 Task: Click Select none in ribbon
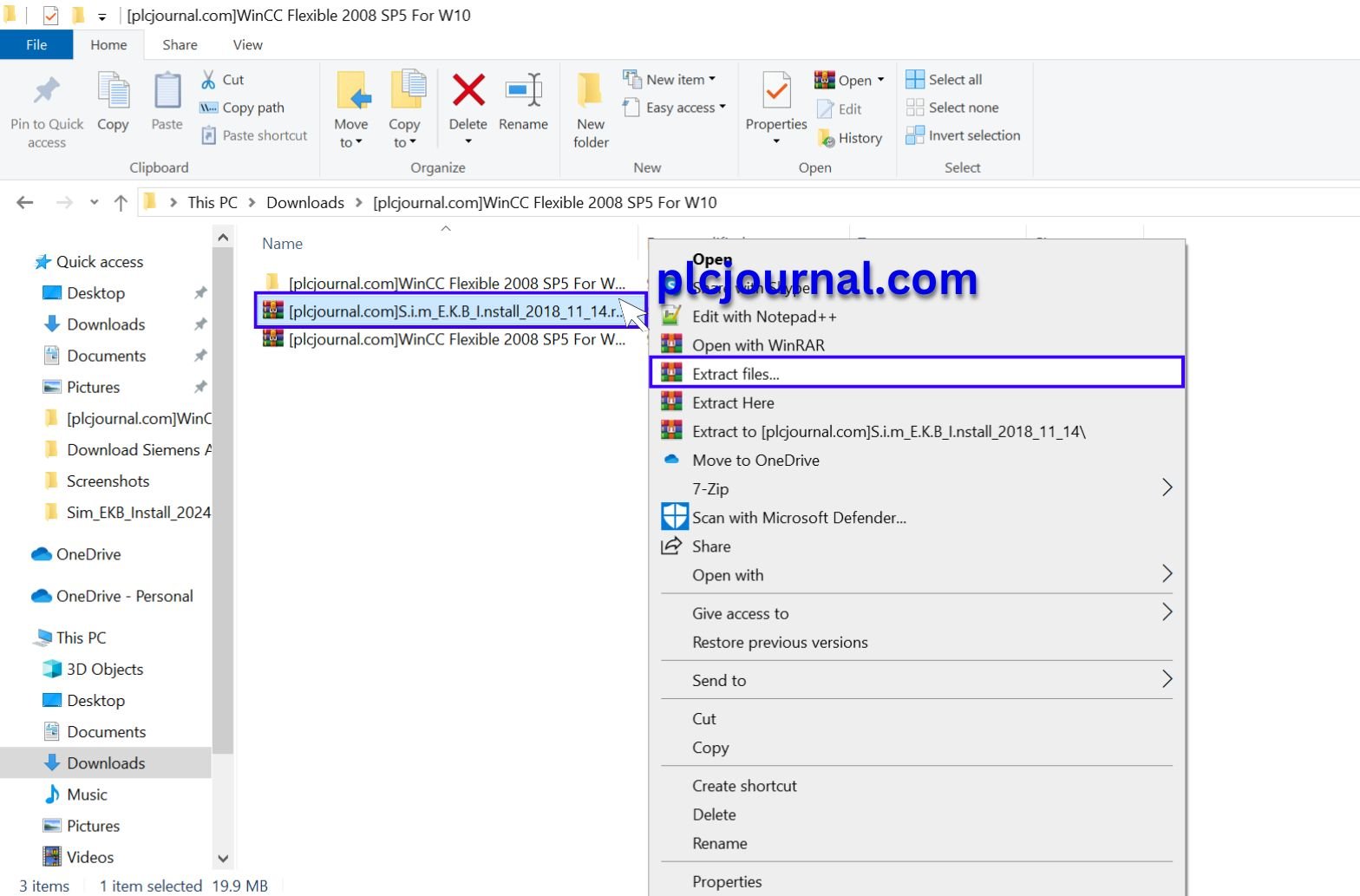[x=951, y=108]
